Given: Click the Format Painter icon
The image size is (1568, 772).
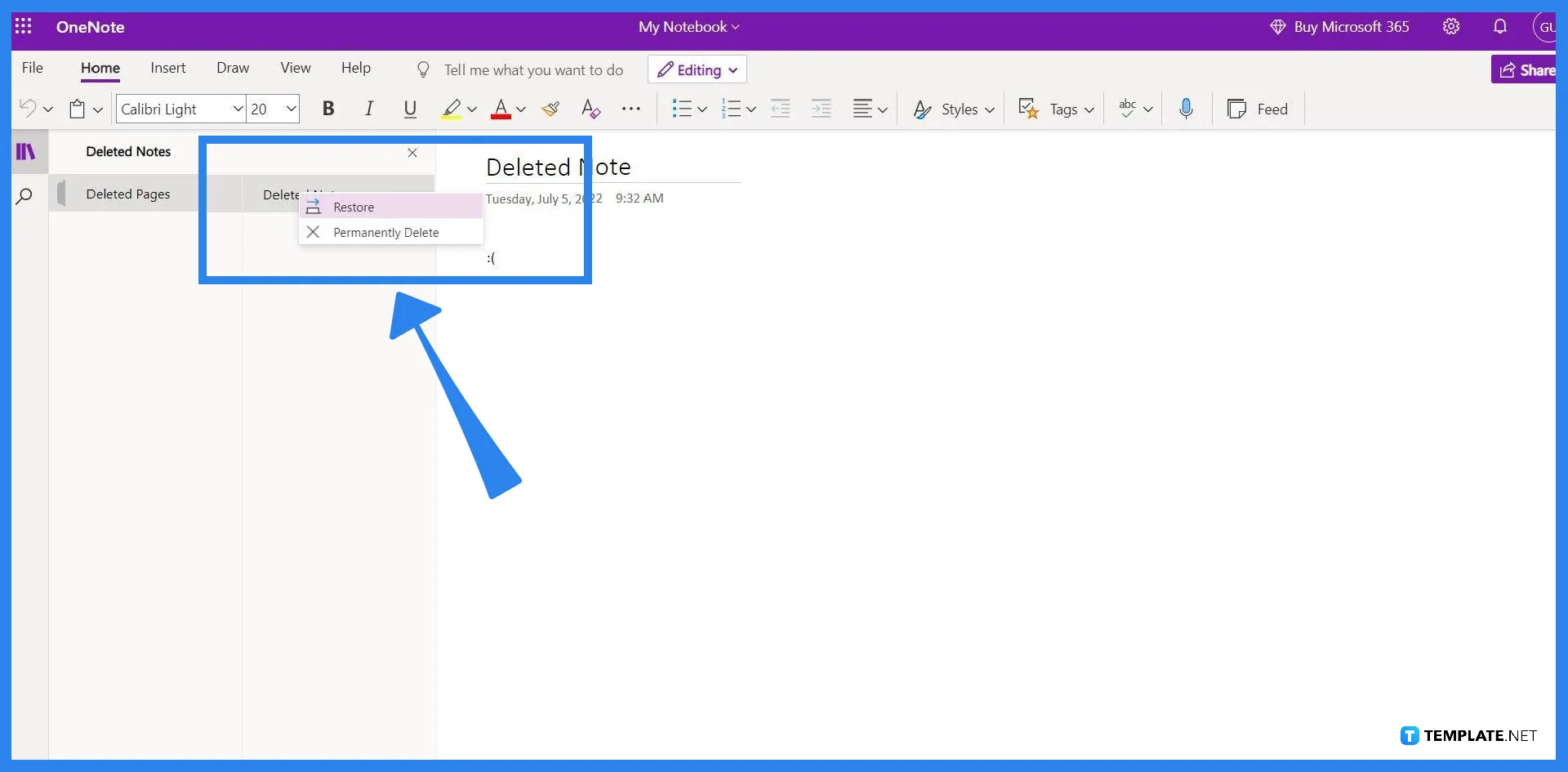Looking at the screenshot, I should (551, 108).
